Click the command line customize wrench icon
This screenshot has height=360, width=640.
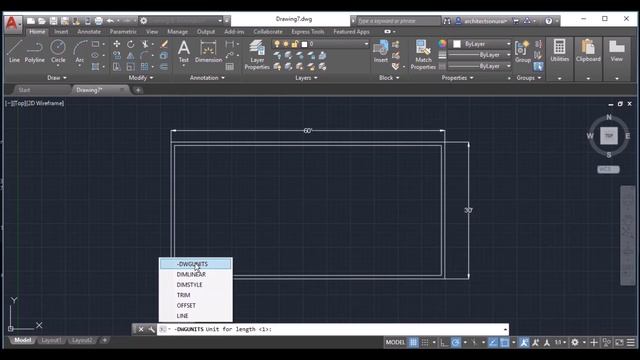coord(151,329)
